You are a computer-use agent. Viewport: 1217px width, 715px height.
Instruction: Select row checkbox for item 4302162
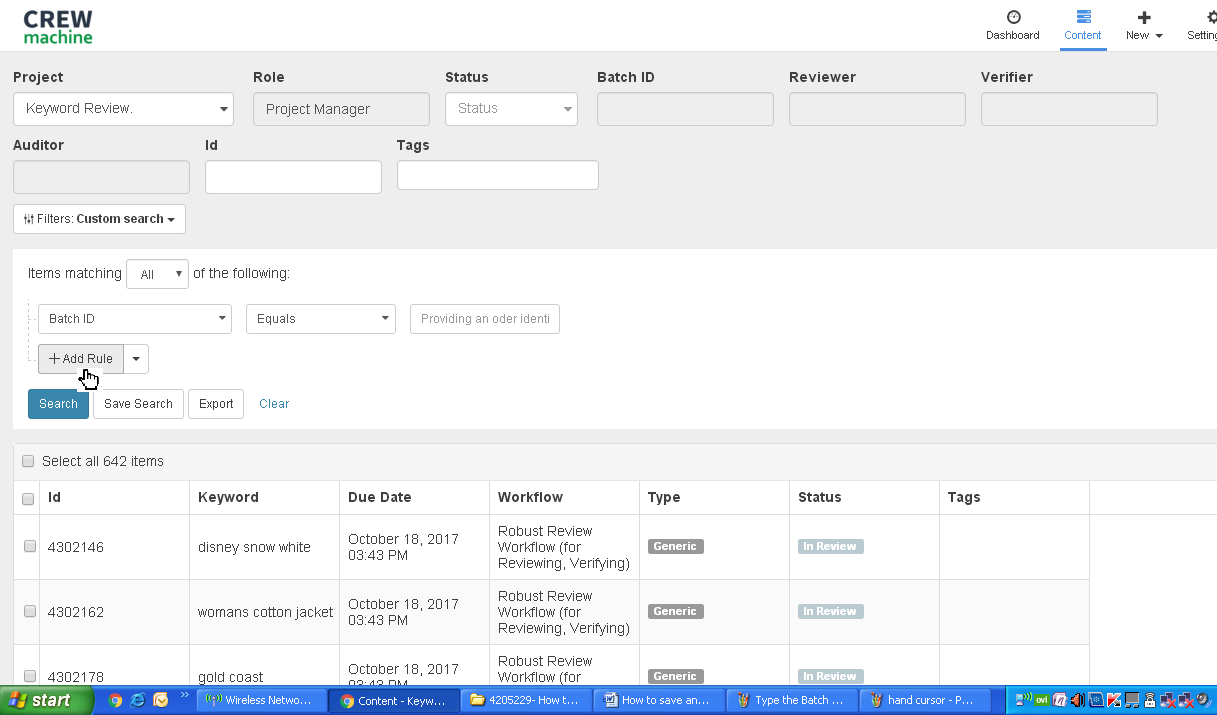(30, 612)
